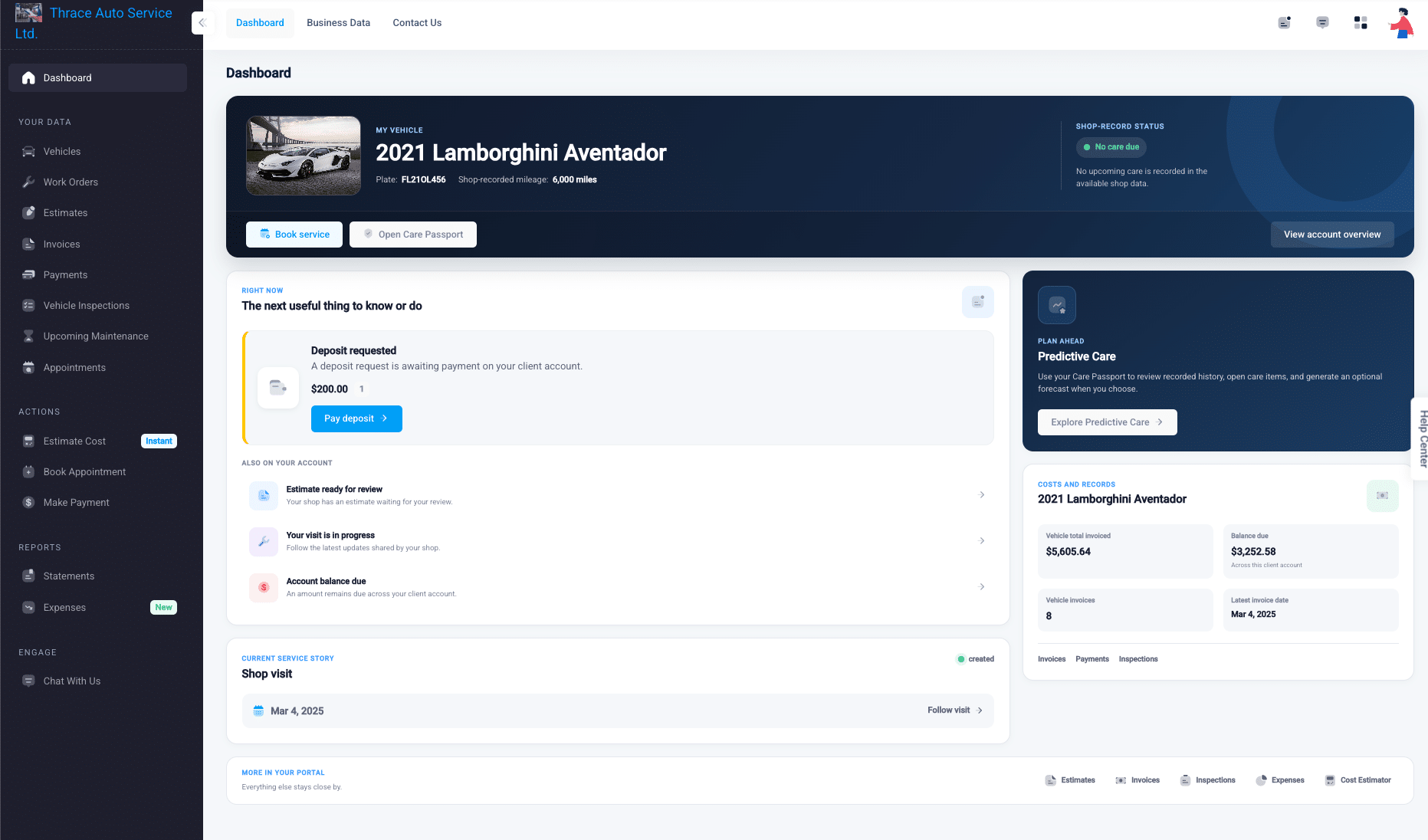Image resolution: width=1428 pixels, height=840 pixels.
Task: Click the Predictive Care chart icon
Action: [x=1057, y=305]
